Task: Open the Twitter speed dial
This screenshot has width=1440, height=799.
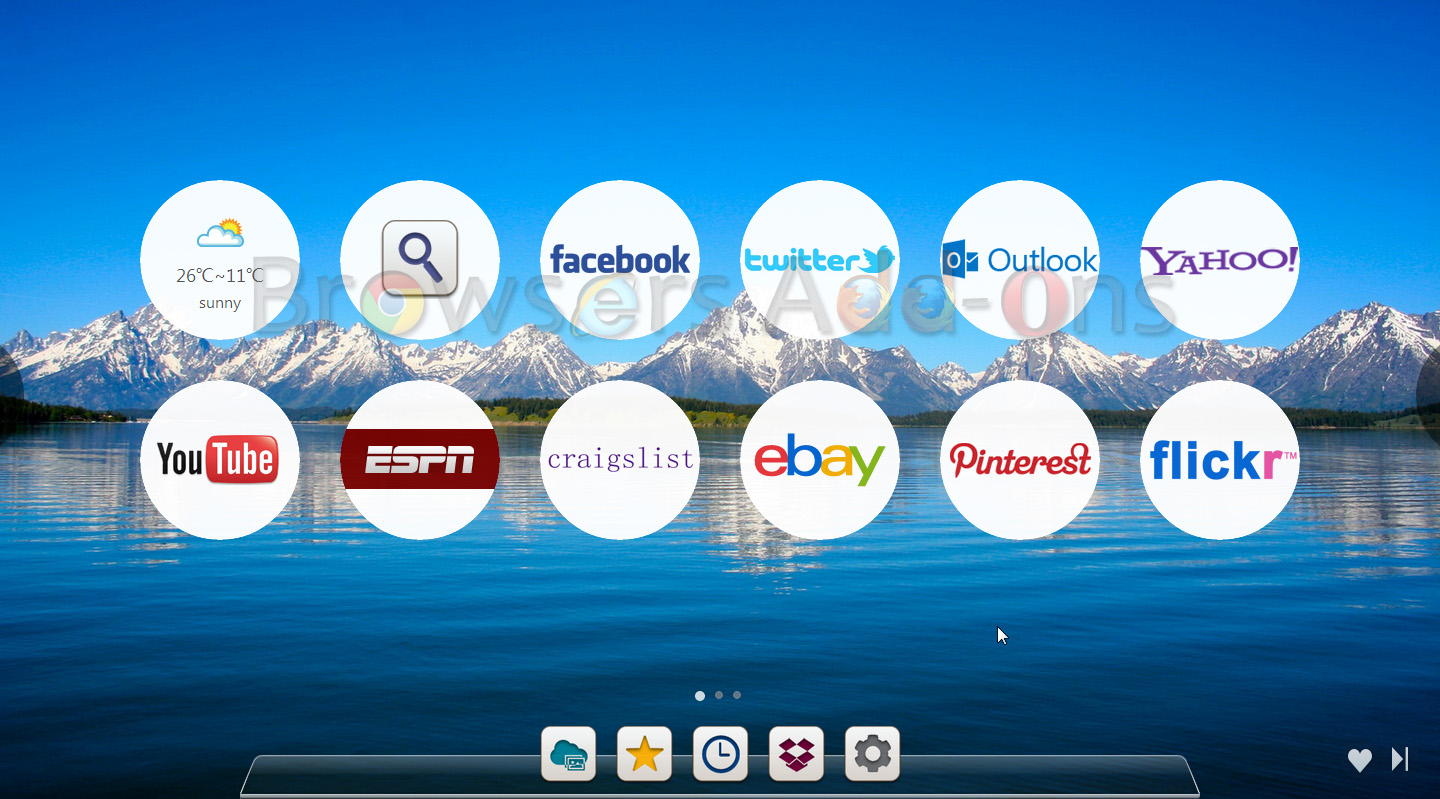Action: pyautogui.click(x=820, y=258)
